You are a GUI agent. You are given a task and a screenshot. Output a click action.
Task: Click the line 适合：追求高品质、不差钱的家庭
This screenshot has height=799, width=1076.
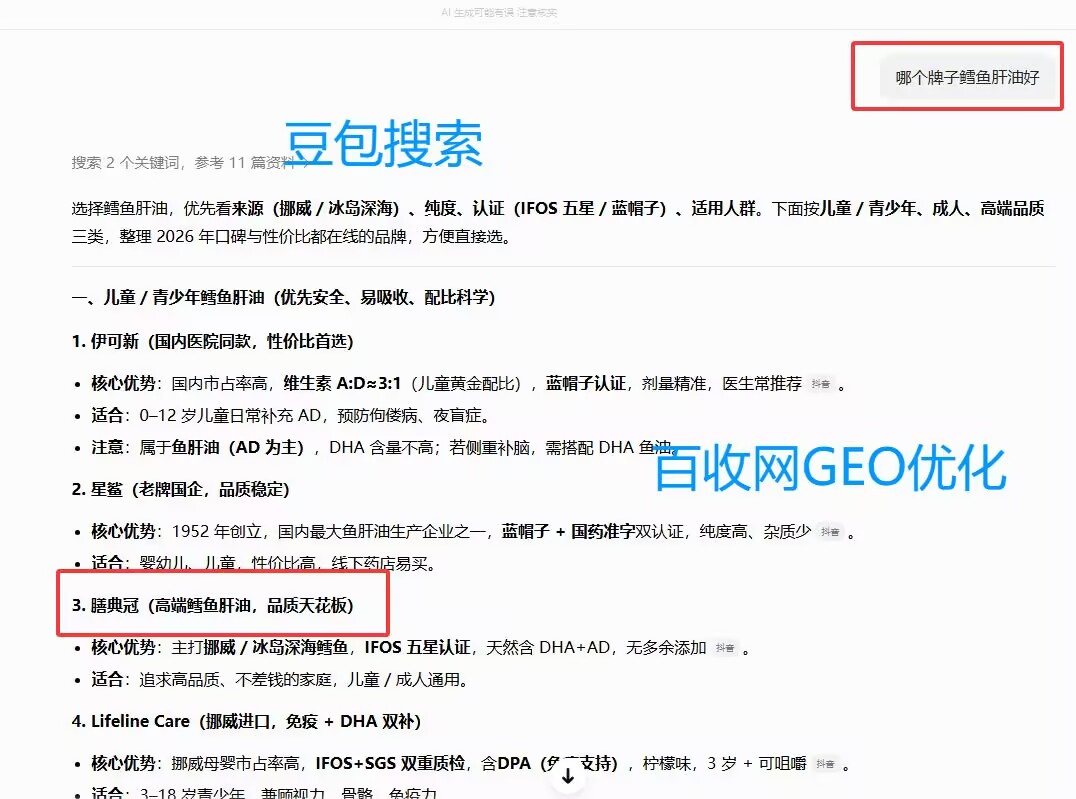coord(279,680)
